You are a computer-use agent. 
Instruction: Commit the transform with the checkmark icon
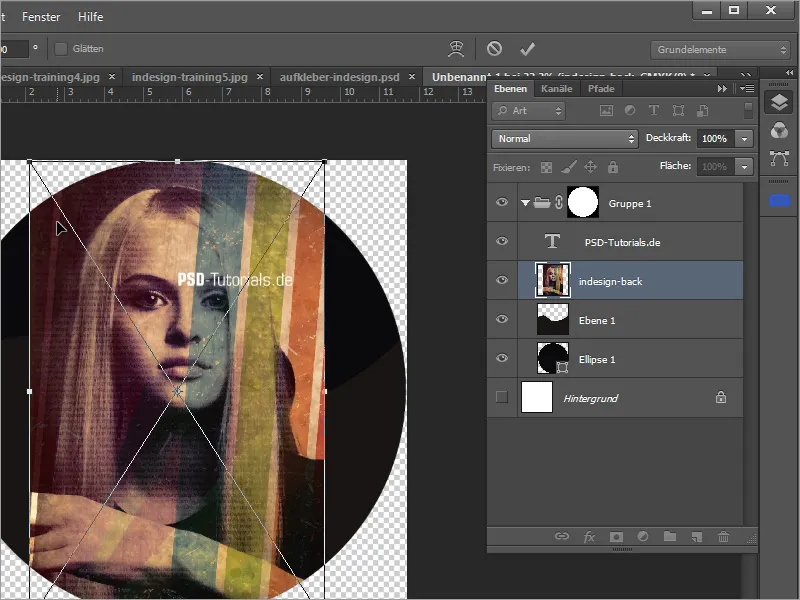(528, 49)
